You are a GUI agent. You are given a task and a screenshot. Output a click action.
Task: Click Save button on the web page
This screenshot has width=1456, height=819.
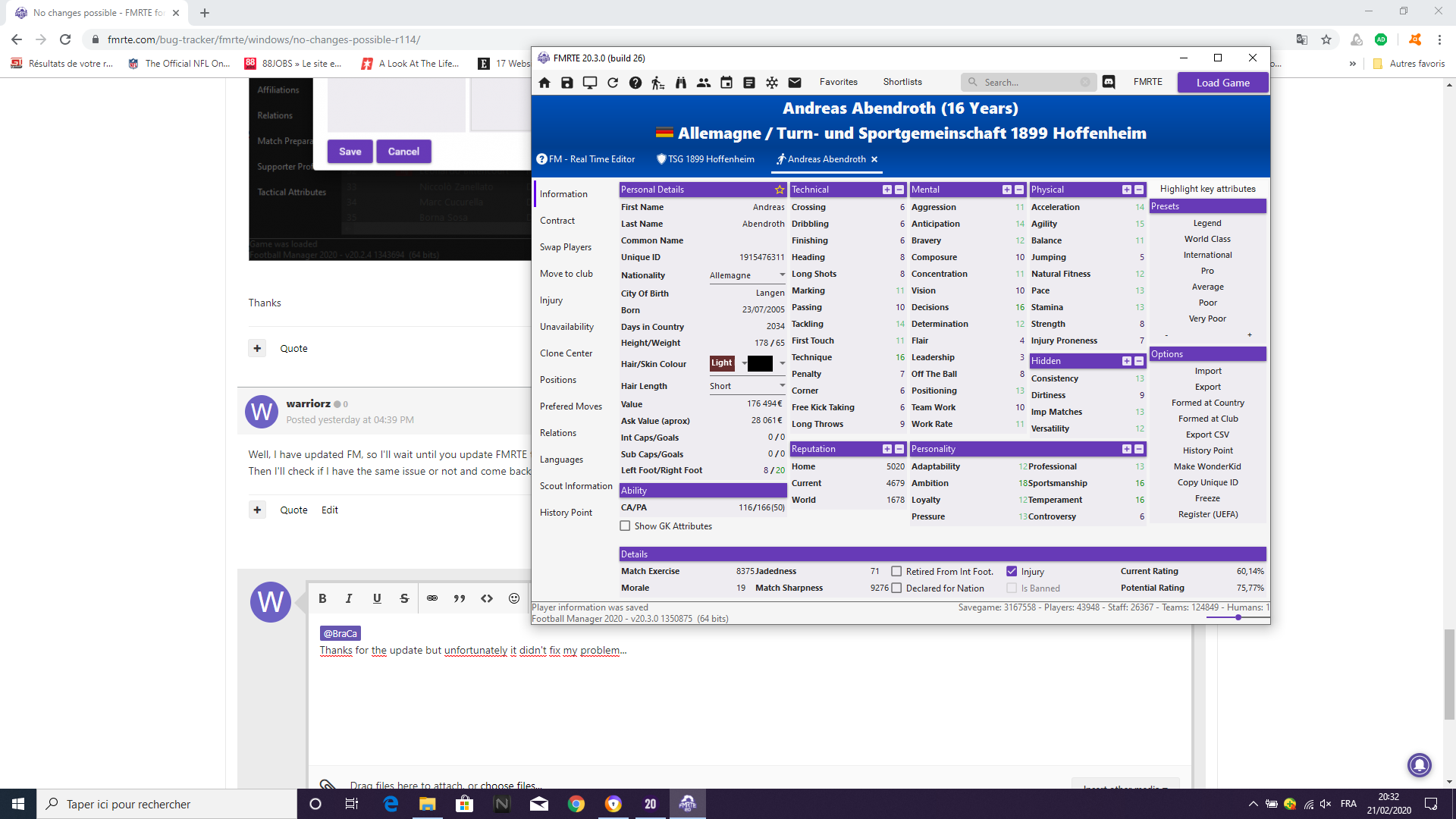click(x=350, y=152)
